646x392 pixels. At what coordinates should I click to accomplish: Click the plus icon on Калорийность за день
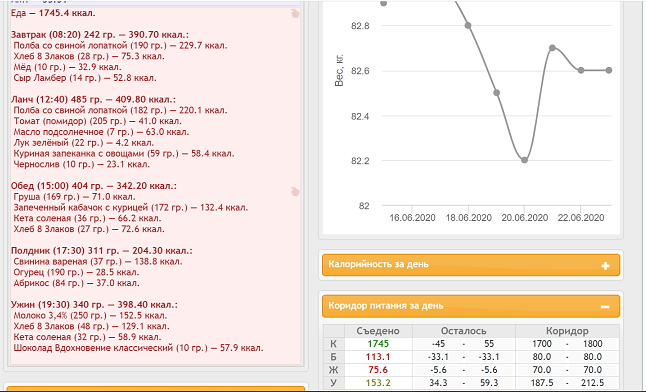tap(605, 266)
